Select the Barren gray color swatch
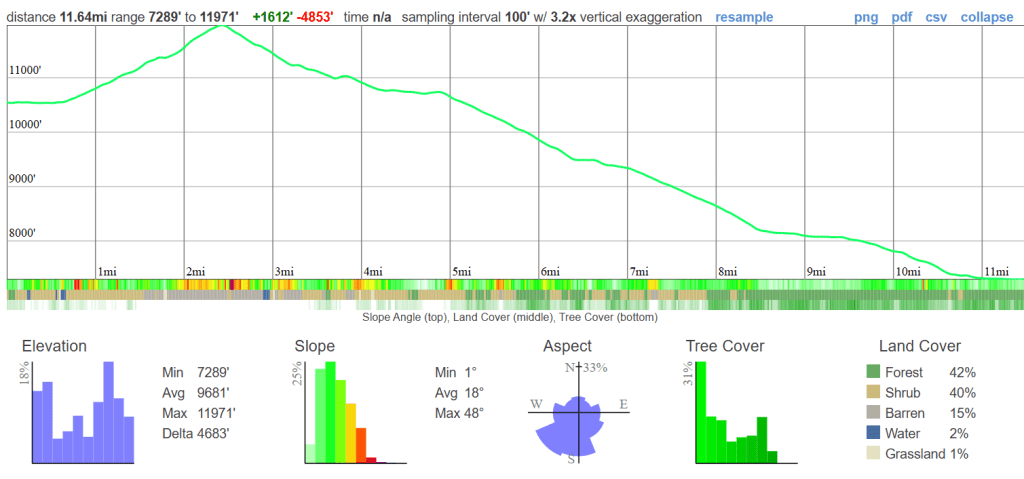The height and width of the screenshot is (479, 1024). tap(874, 413)
